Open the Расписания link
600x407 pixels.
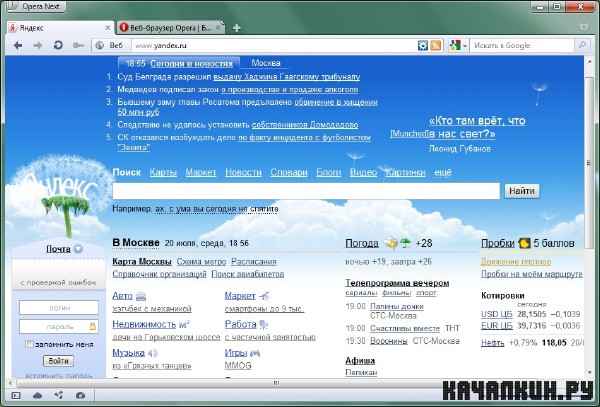(254, 262)
